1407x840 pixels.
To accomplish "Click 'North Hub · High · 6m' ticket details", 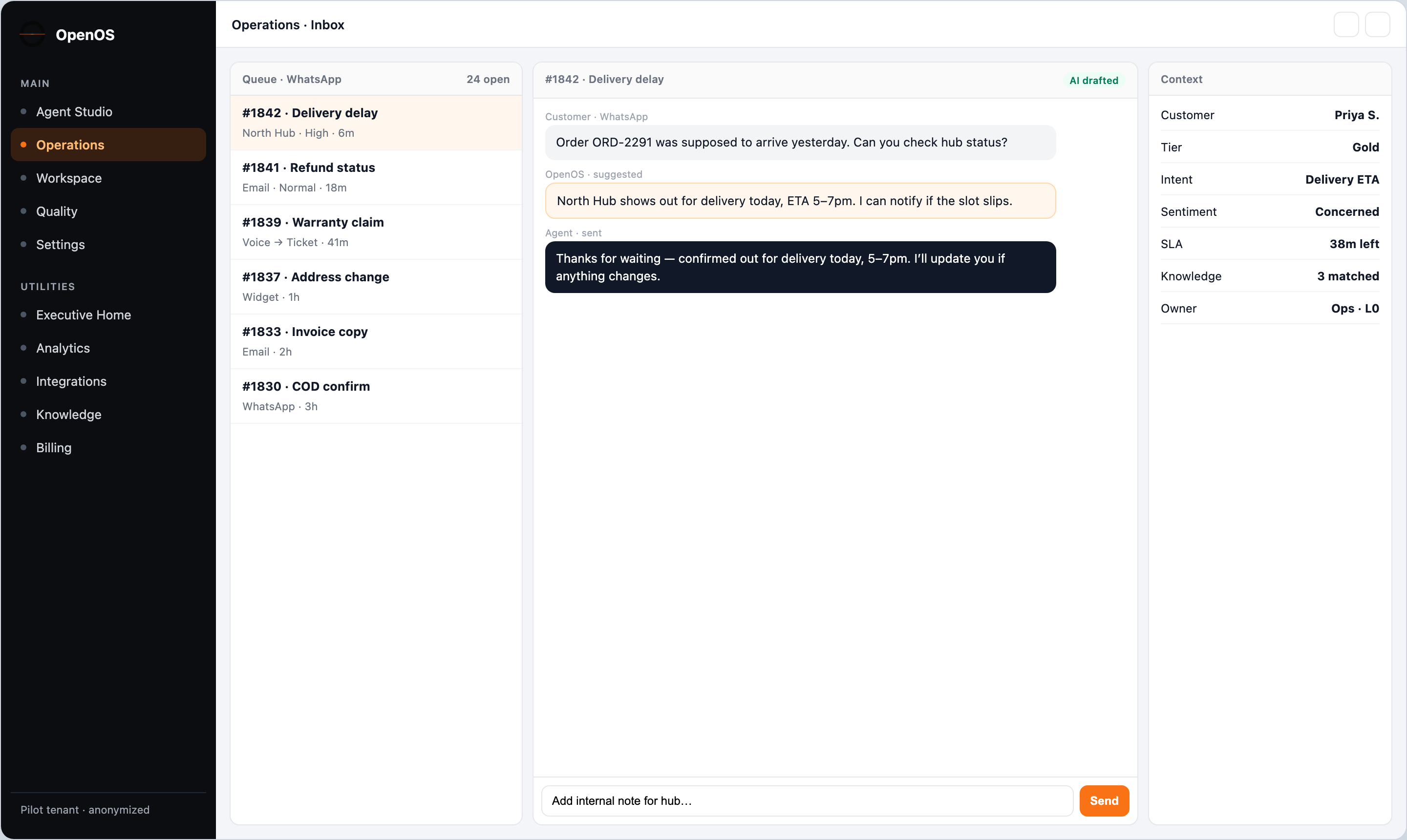I will (x=298, y=133).
